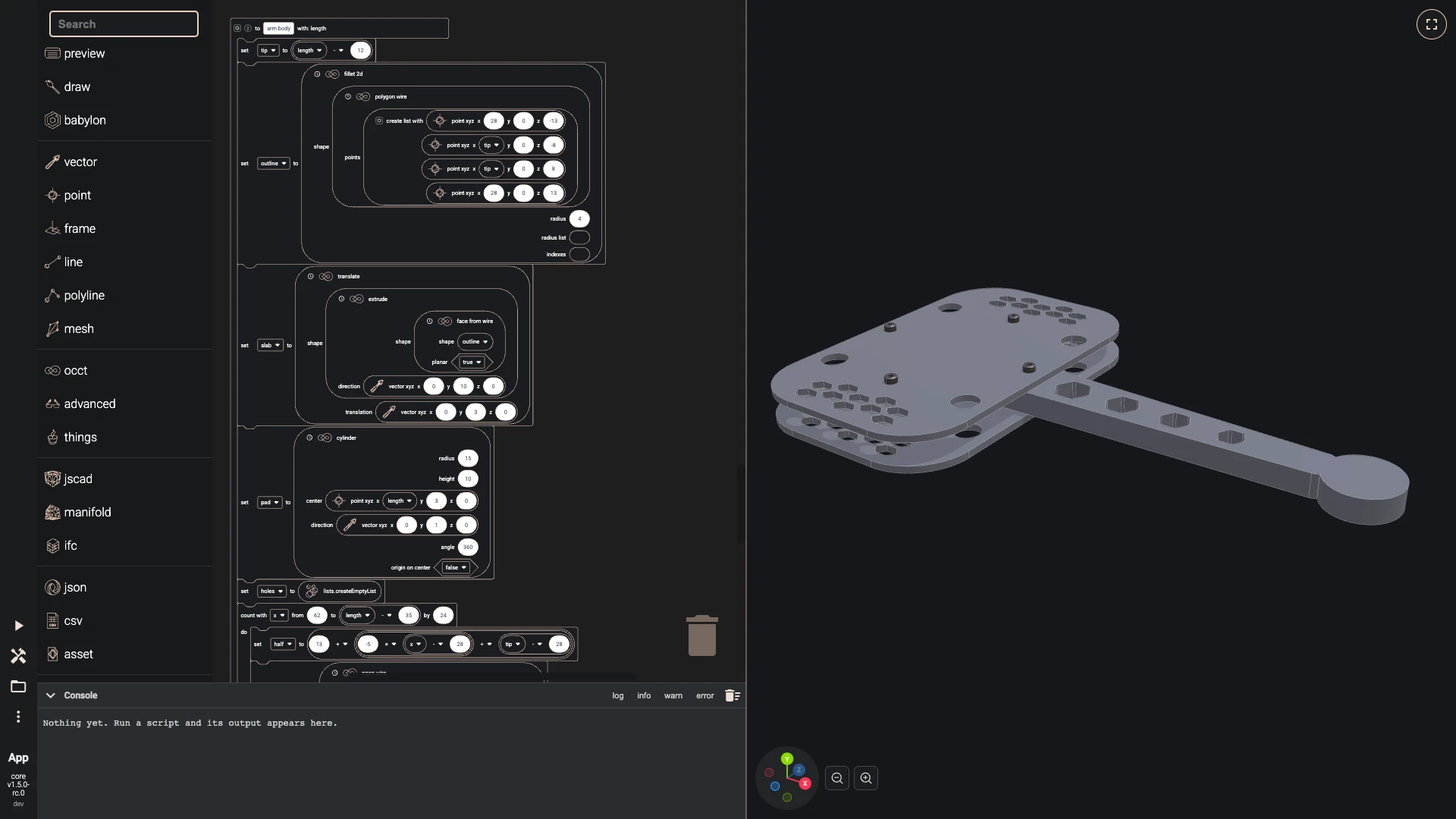Open the preview category
This screenshot has width=1456, height=819.
(74, 53)
